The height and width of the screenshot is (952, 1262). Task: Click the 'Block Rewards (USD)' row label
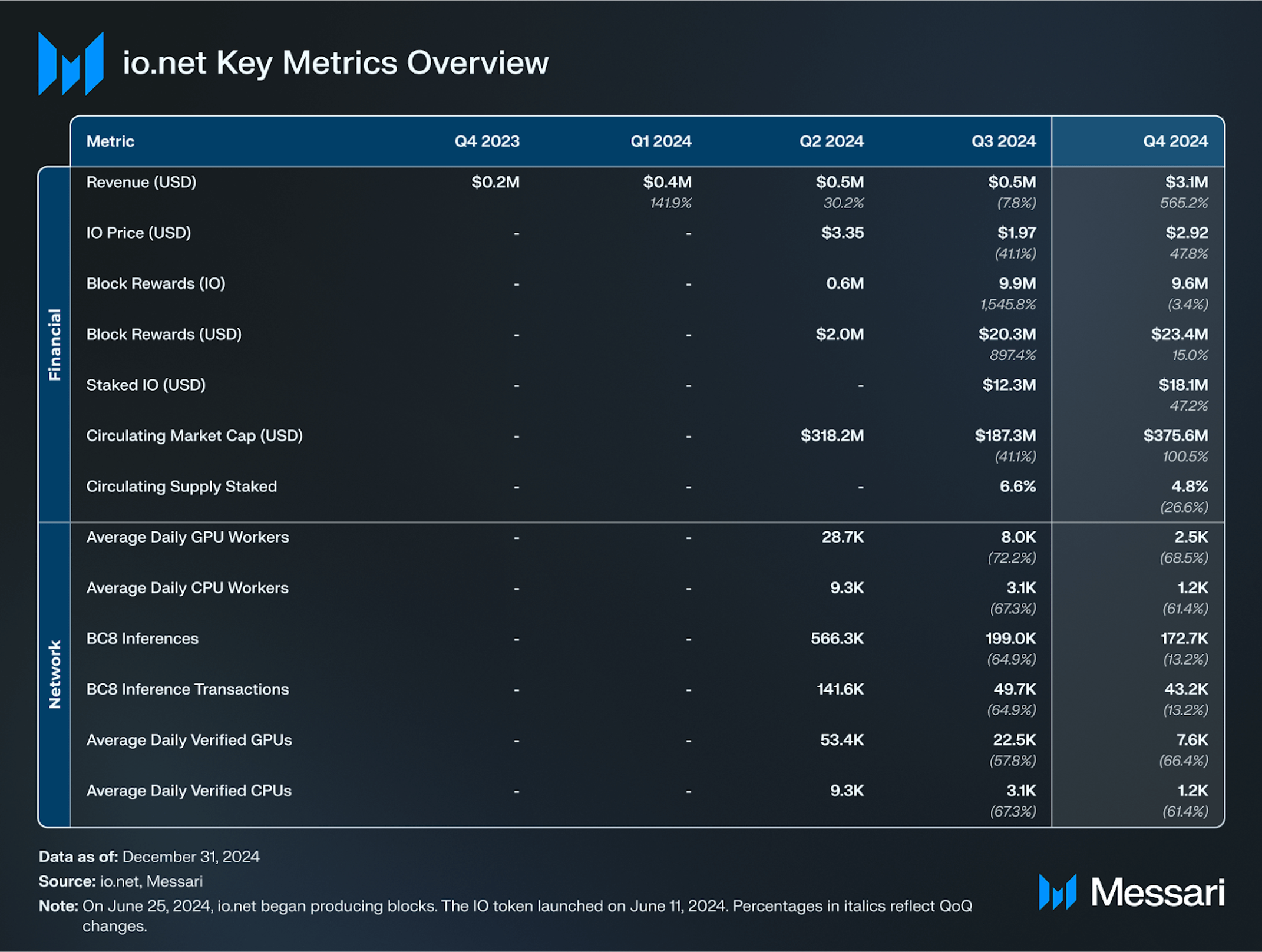pos(164,335)
